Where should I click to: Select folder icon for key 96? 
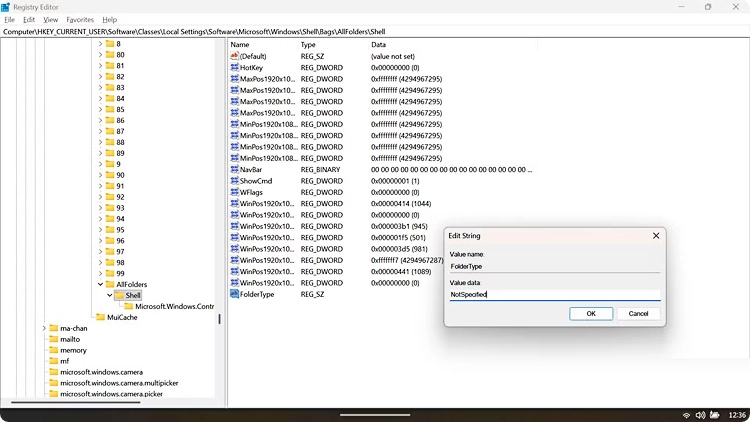click(110, 241)
